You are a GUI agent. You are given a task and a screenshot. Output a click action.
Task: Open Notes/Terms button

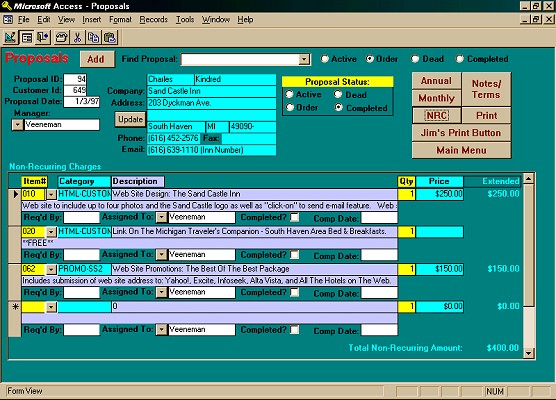(x=486, y=89)
